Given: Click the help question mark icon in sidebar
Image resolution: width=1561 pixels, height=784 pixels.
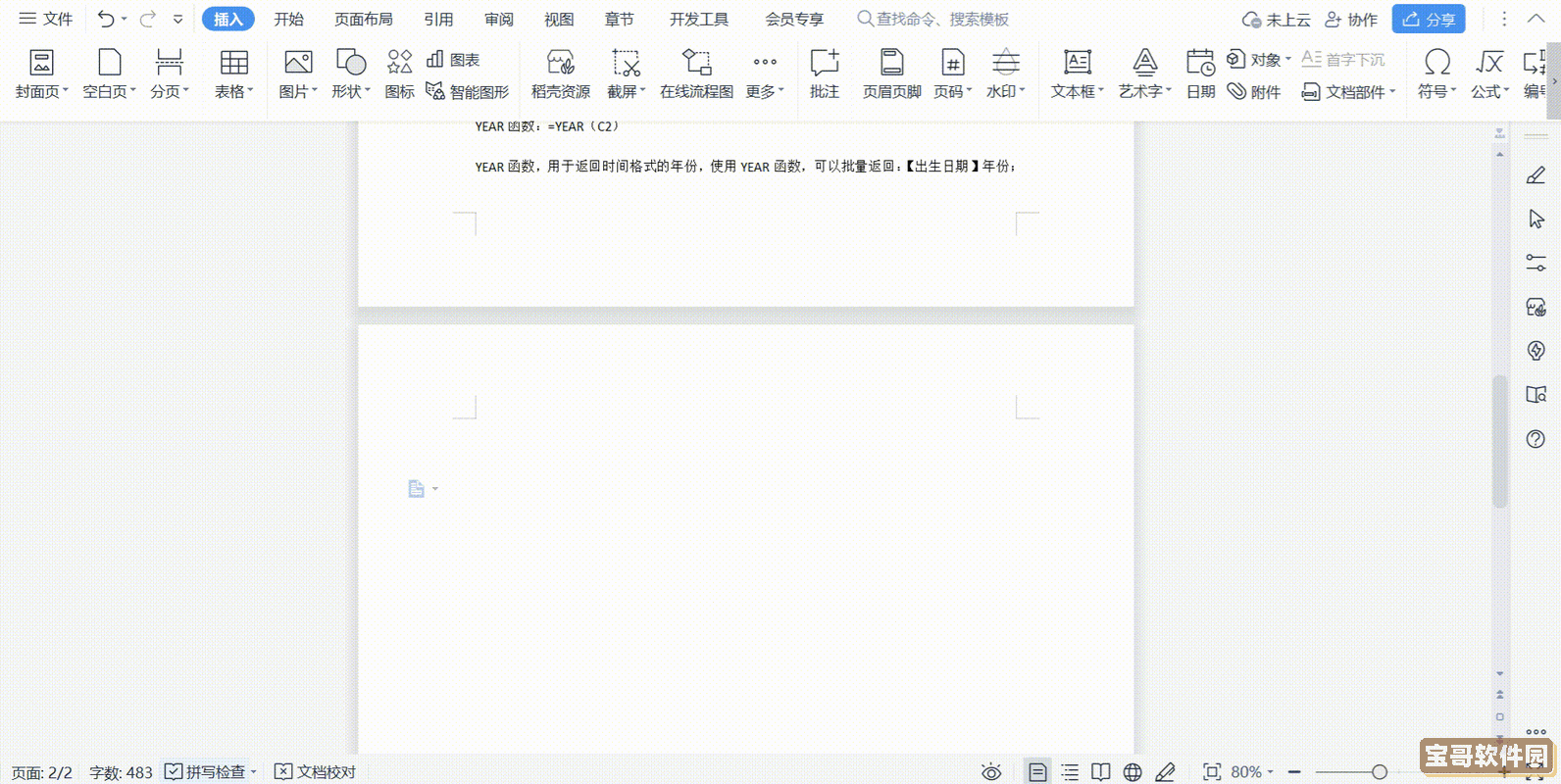Looking at the screenshot, I should click(1536, 439).
